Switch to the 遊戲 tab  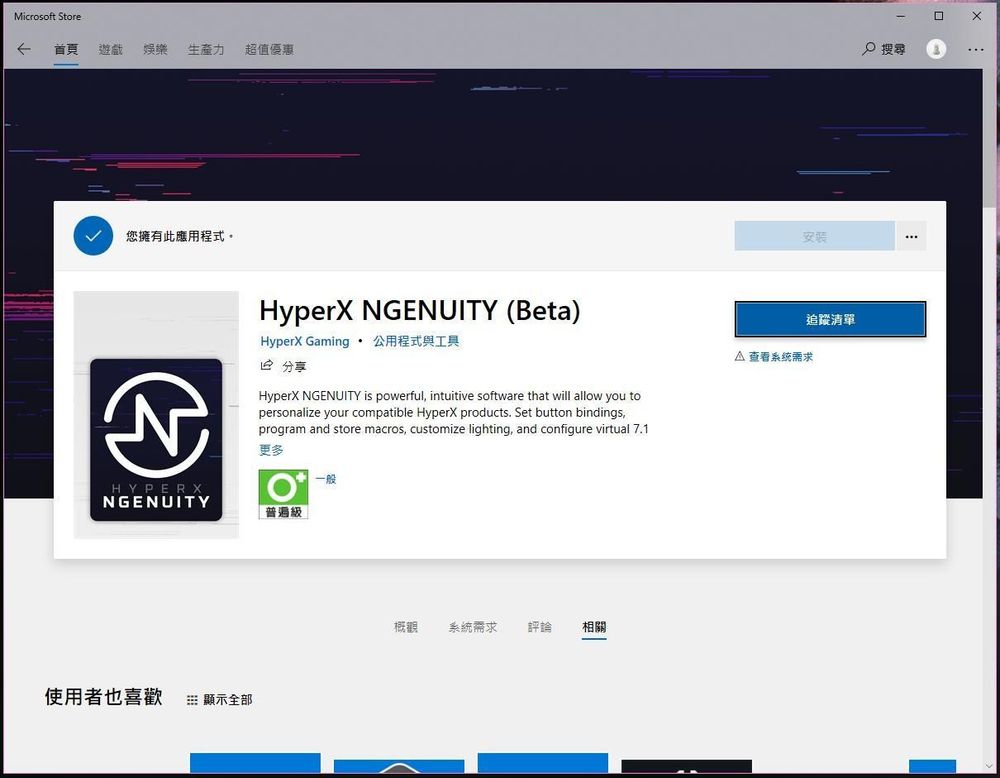tap(110, 49)
